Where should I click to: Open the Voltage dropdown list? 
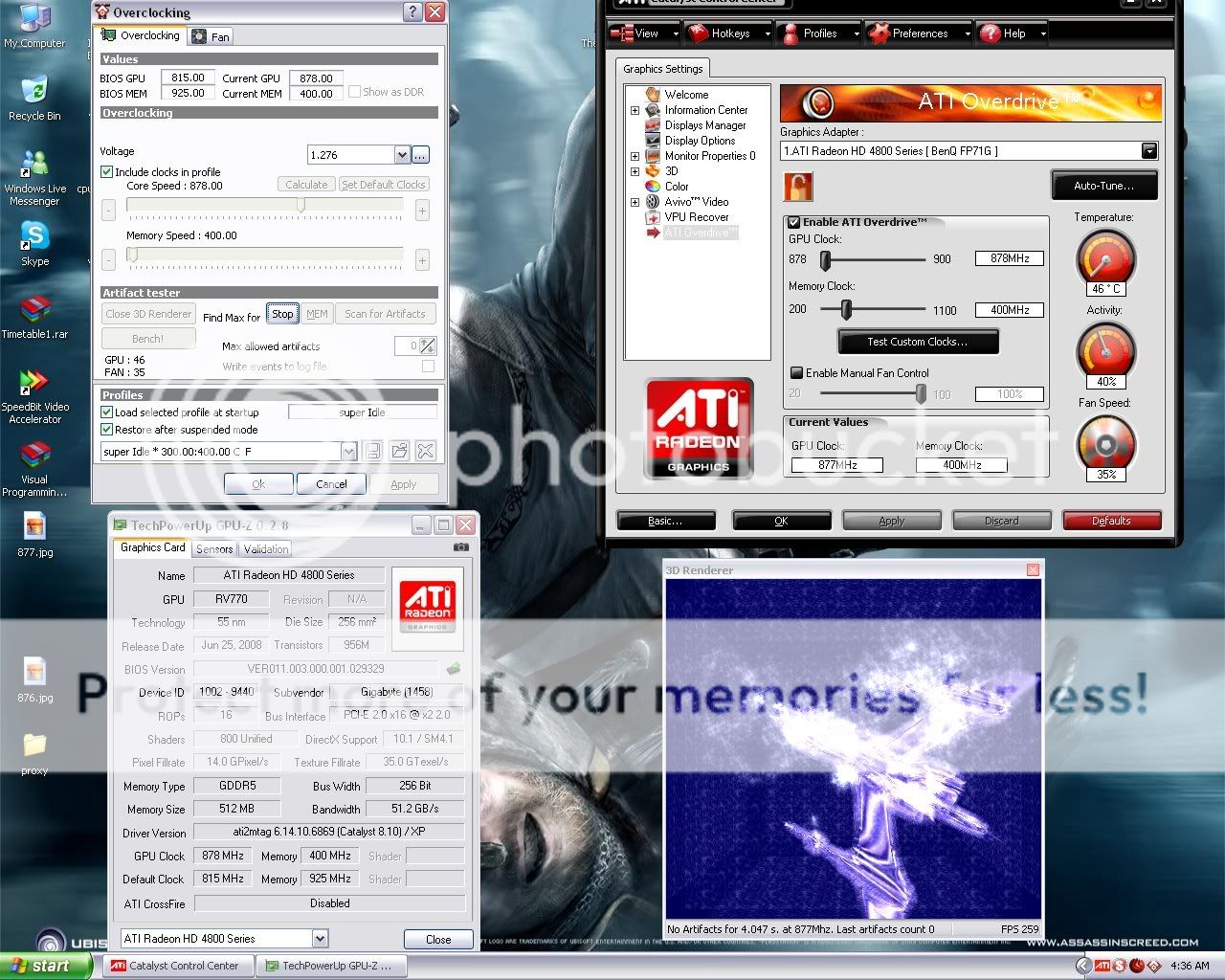402,155
